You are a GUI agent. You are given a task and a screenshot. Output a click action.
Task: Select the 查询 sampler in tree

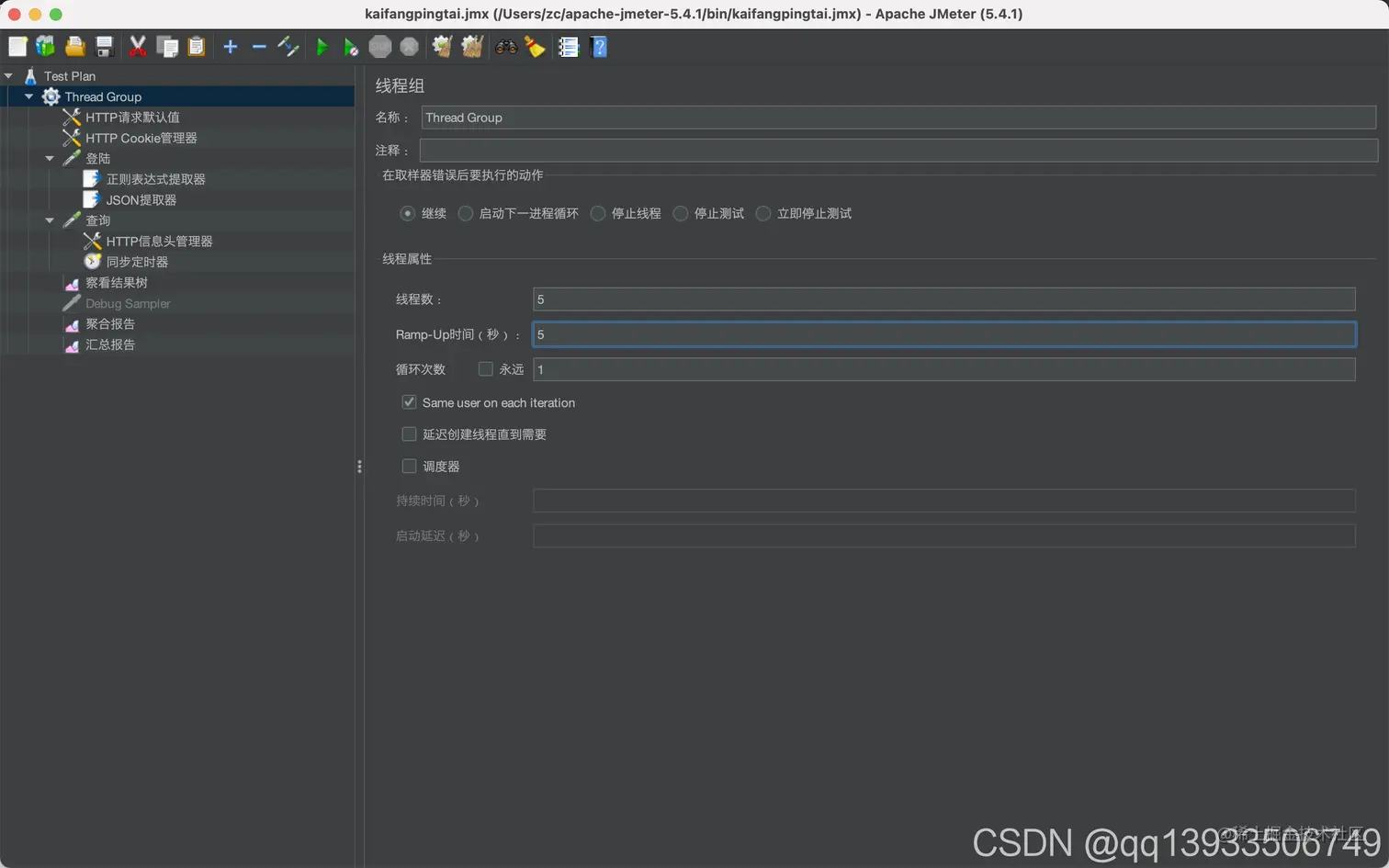[97, 220]
